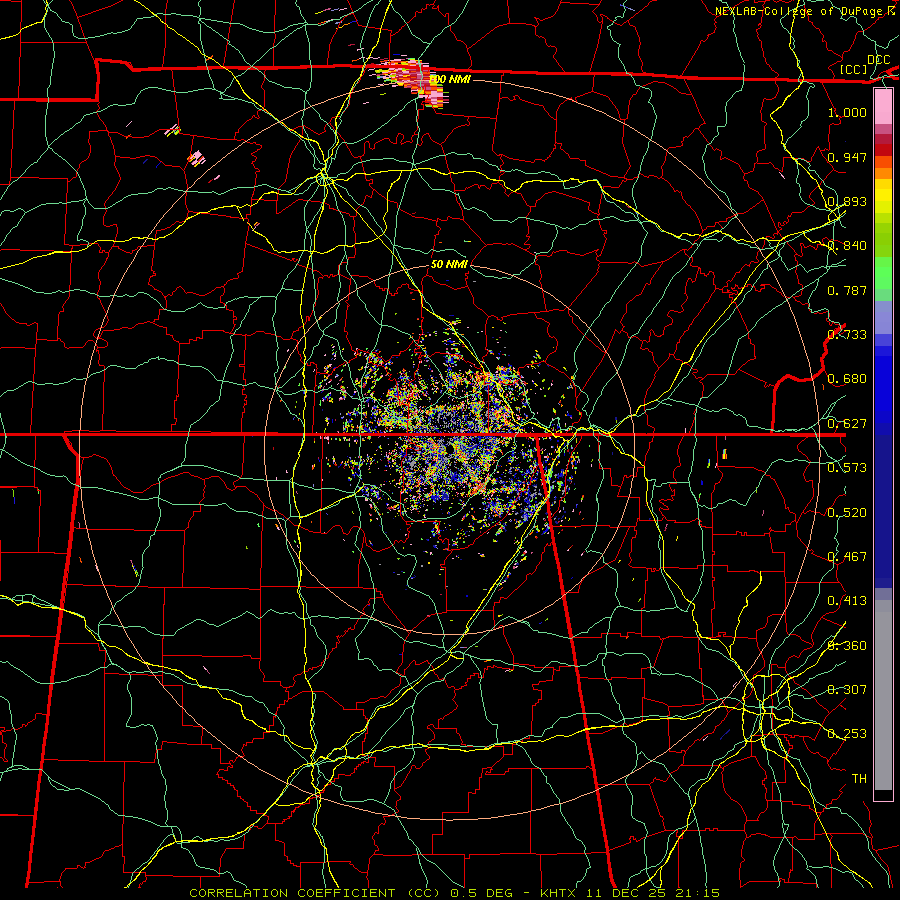Select the 0.253 legend value
900x900 pixels.
847,734
